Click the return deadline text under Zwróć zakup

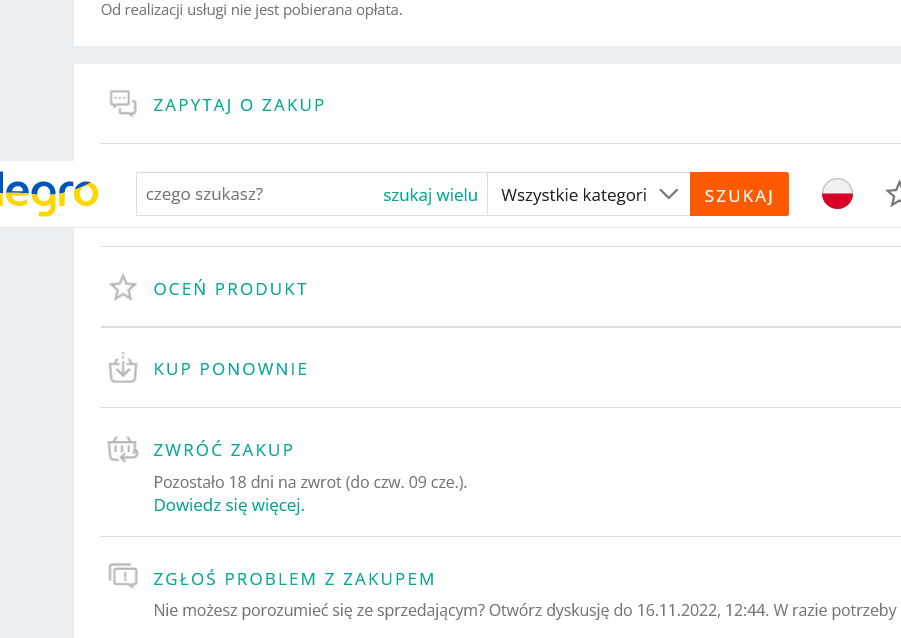[x=310, y=482]
